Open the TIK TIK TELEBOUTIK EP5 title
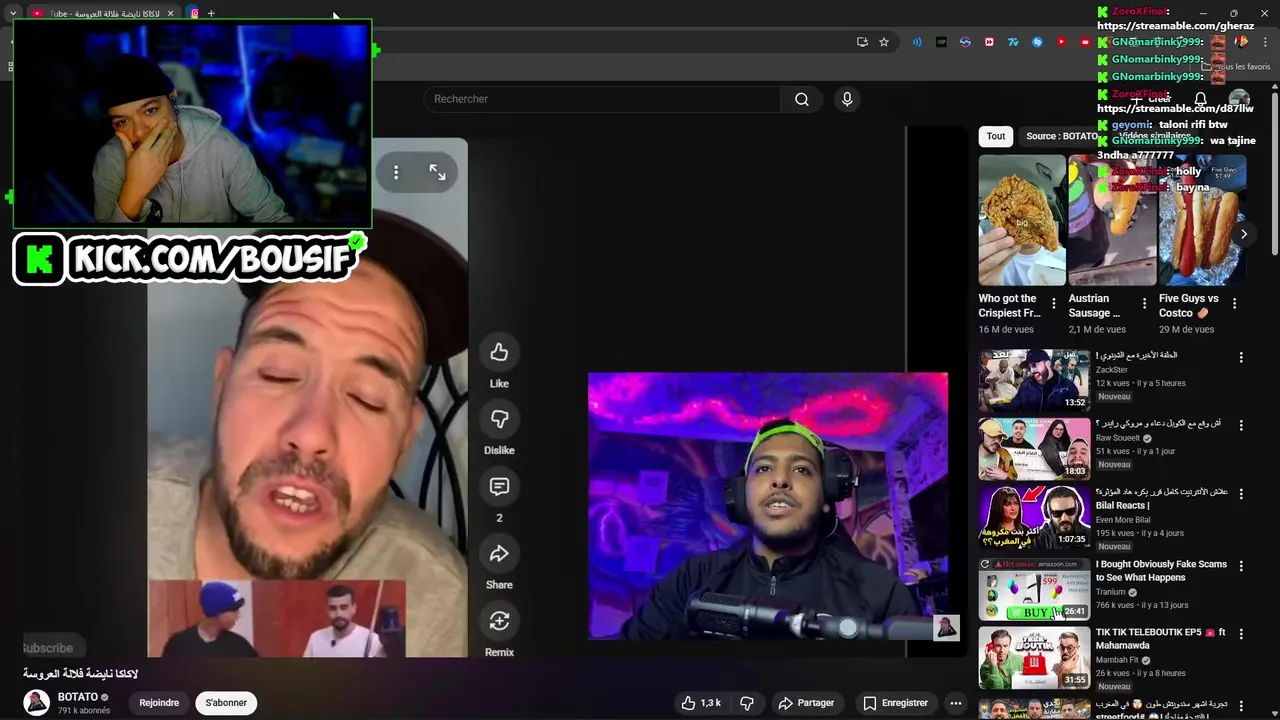The height and width of the screenshot is (720, 1280). pyautogui.click(x=1160, y=639)
